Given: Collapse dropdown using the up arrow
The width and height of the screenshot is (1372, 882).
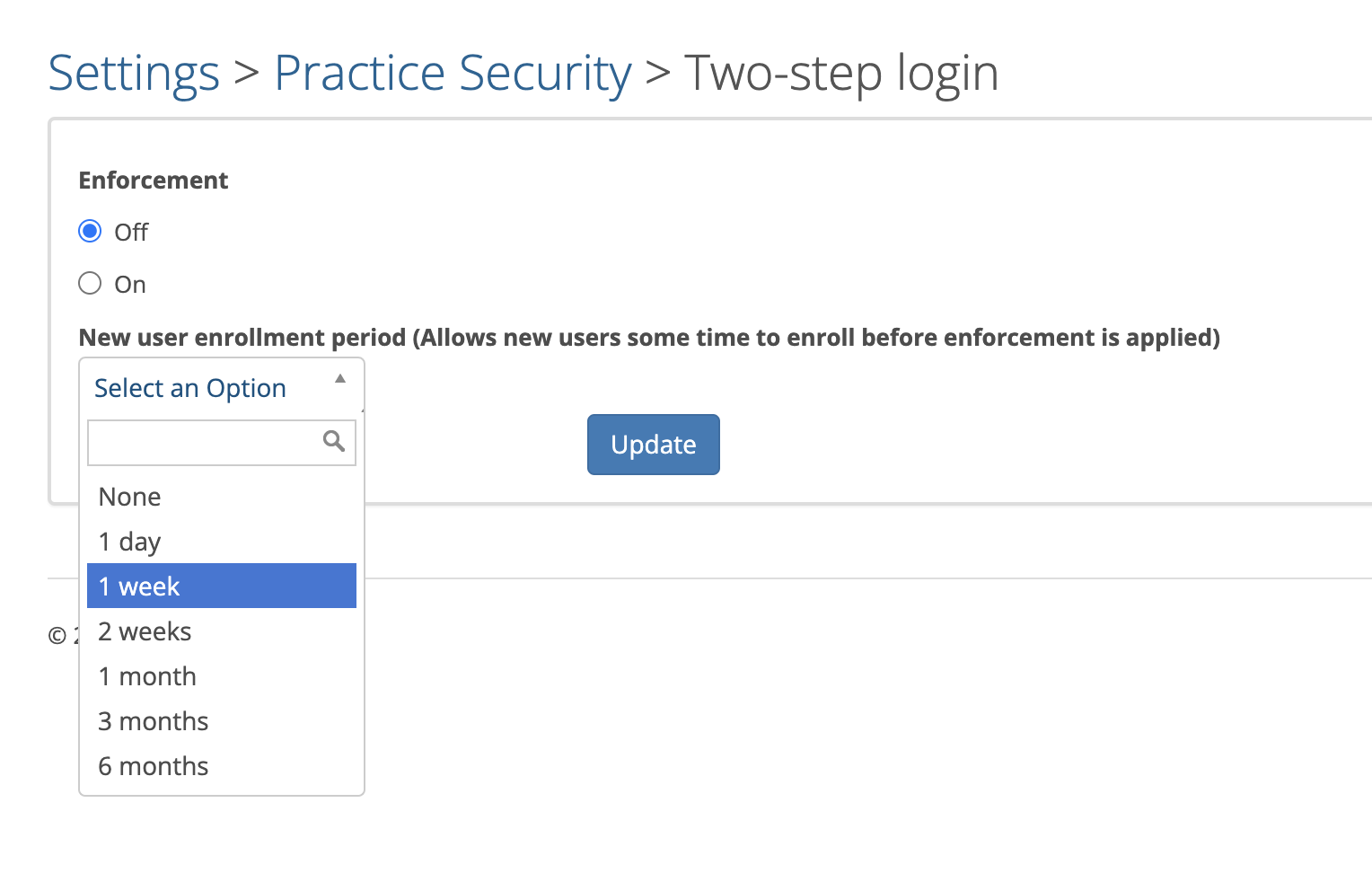Looking at the screenshot, I should click(340, 379).
